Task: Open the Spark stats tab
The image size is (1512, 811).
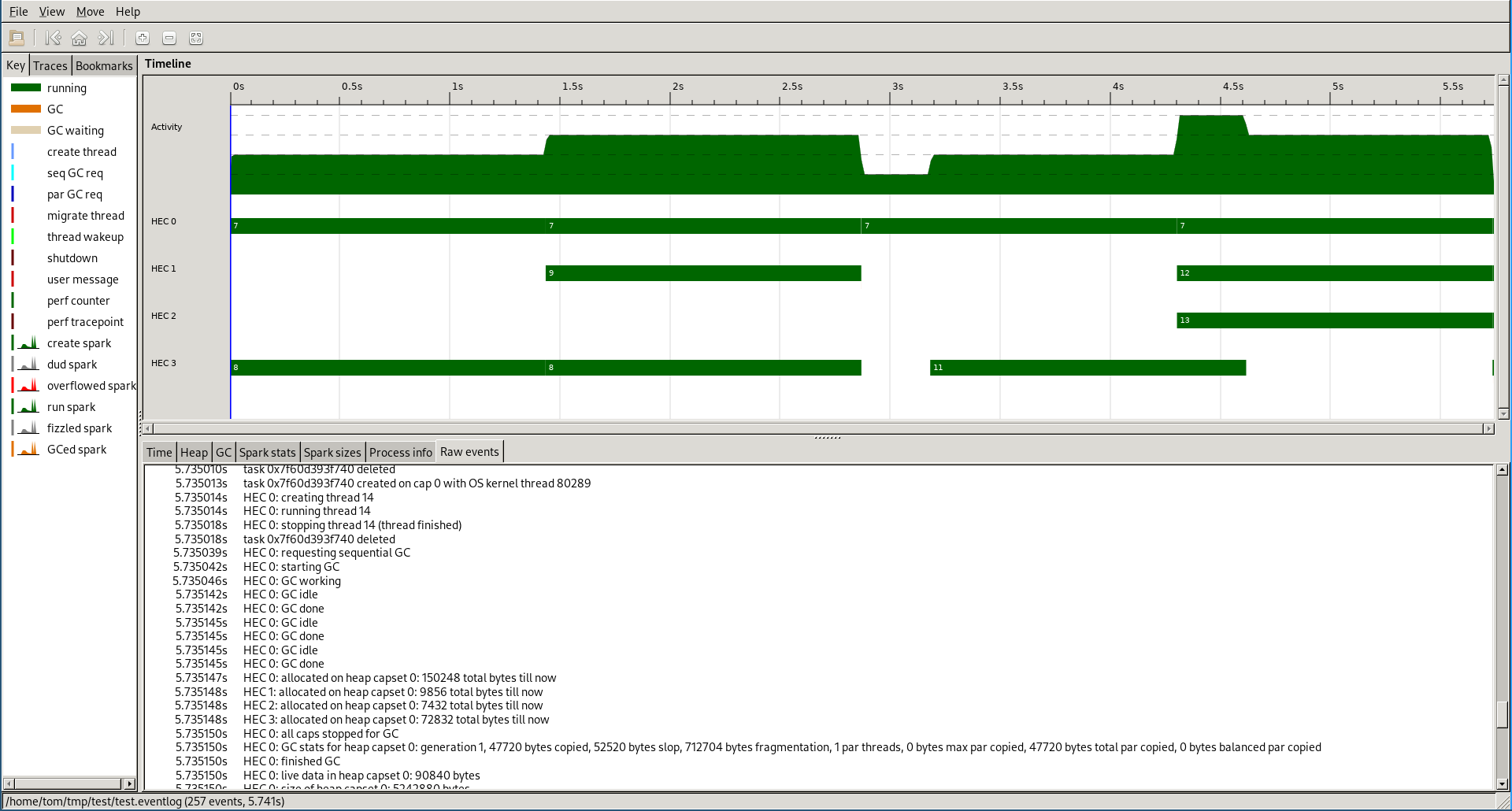Action: 267,453
